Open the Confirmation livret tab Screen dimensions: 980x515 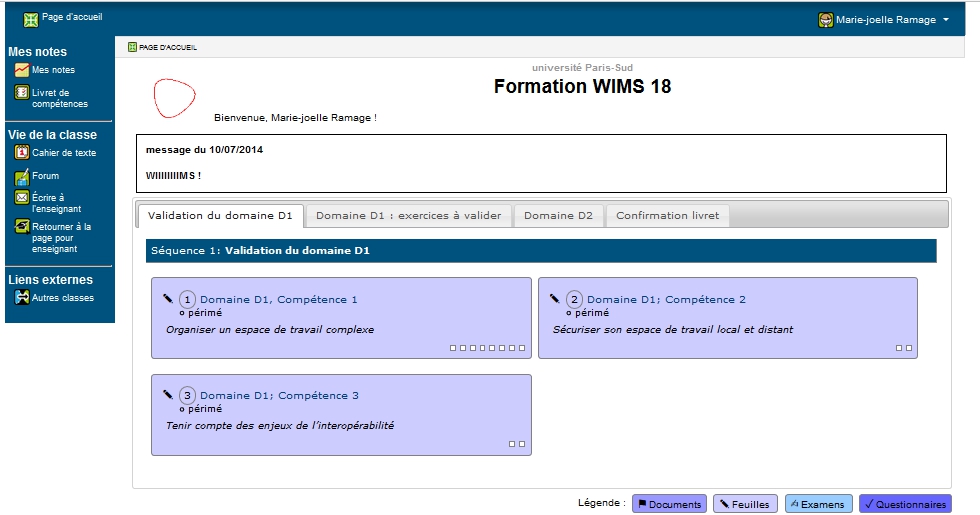coord(667,216)
